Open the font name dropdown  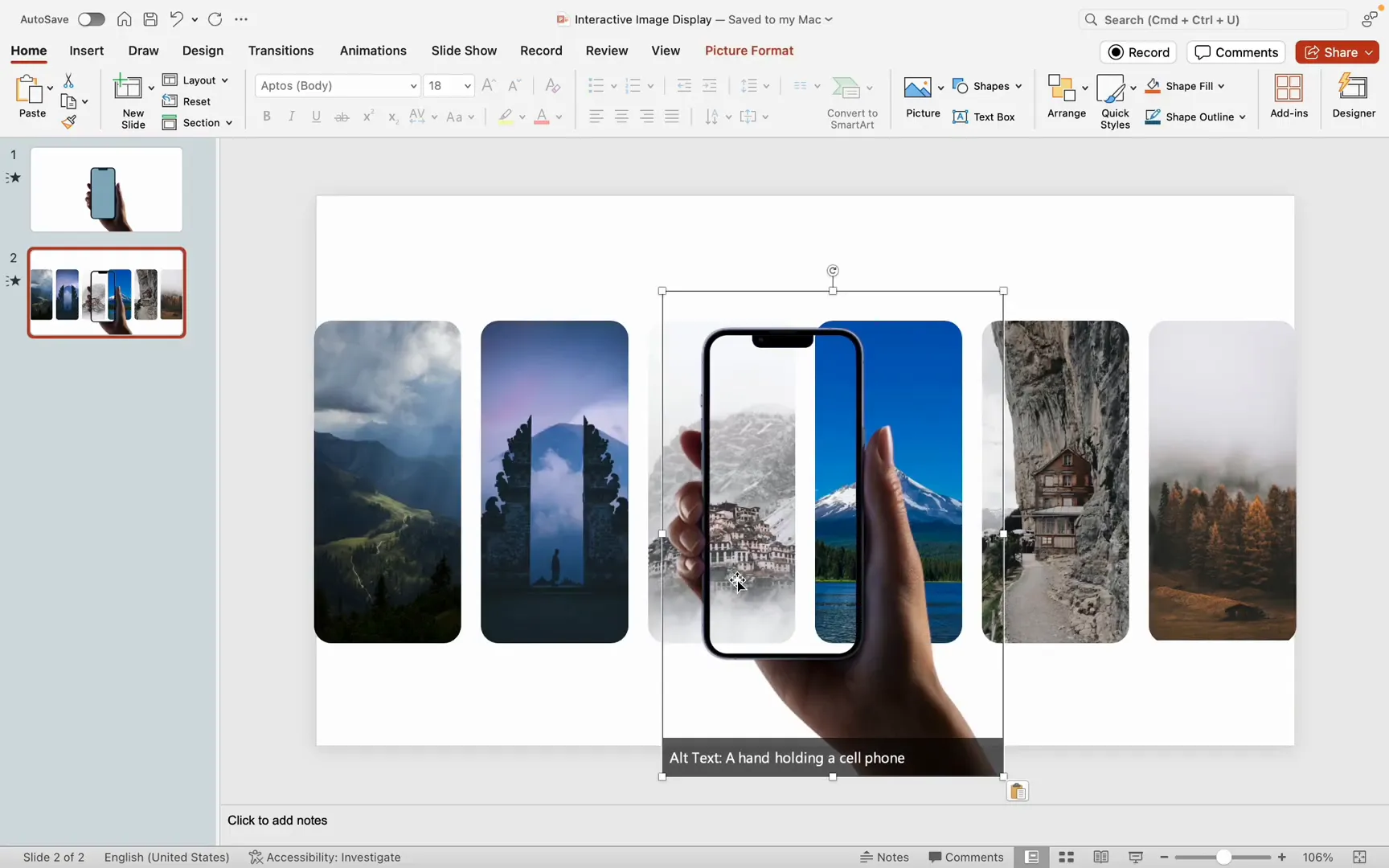pyautogui.click(x=413, y=86)
